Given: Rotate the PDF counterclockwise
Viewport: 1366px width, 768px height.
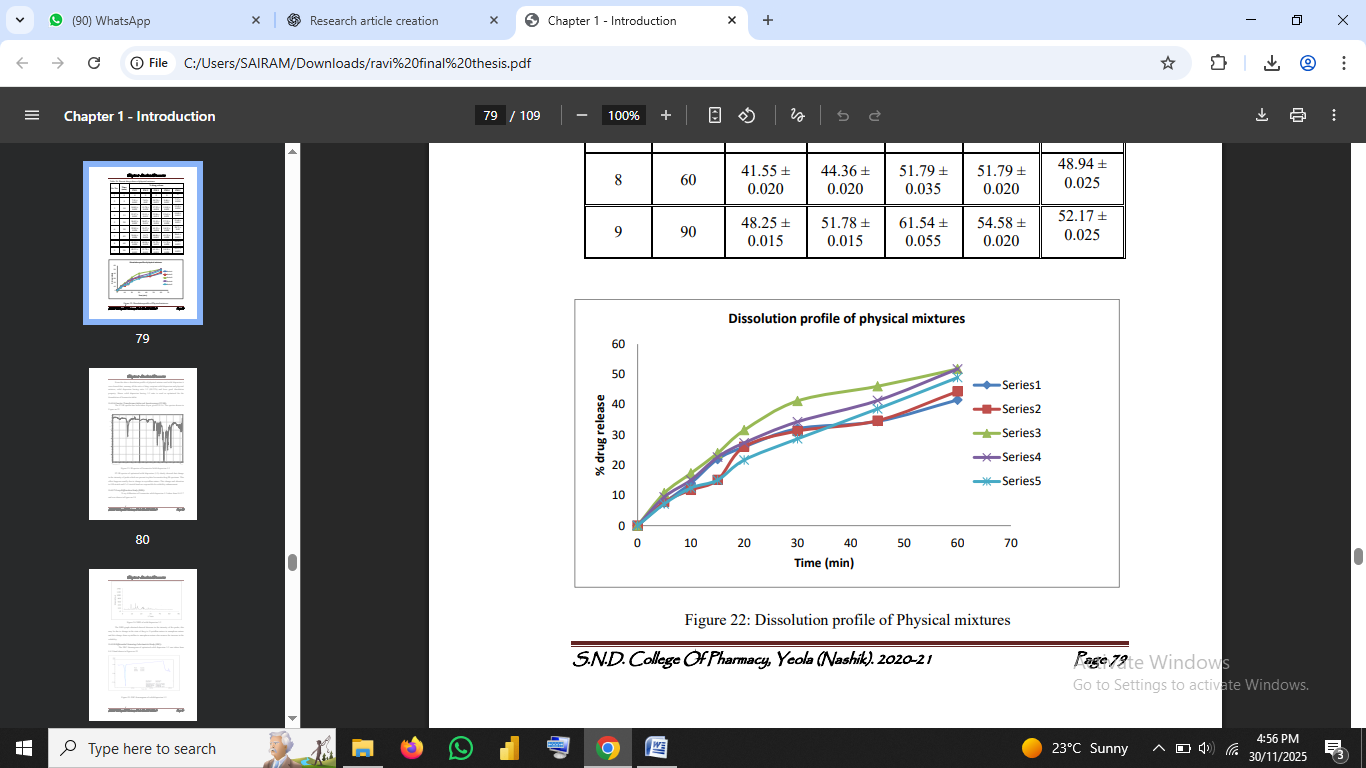Looking at the screenshot, I should tap(747, 116).
